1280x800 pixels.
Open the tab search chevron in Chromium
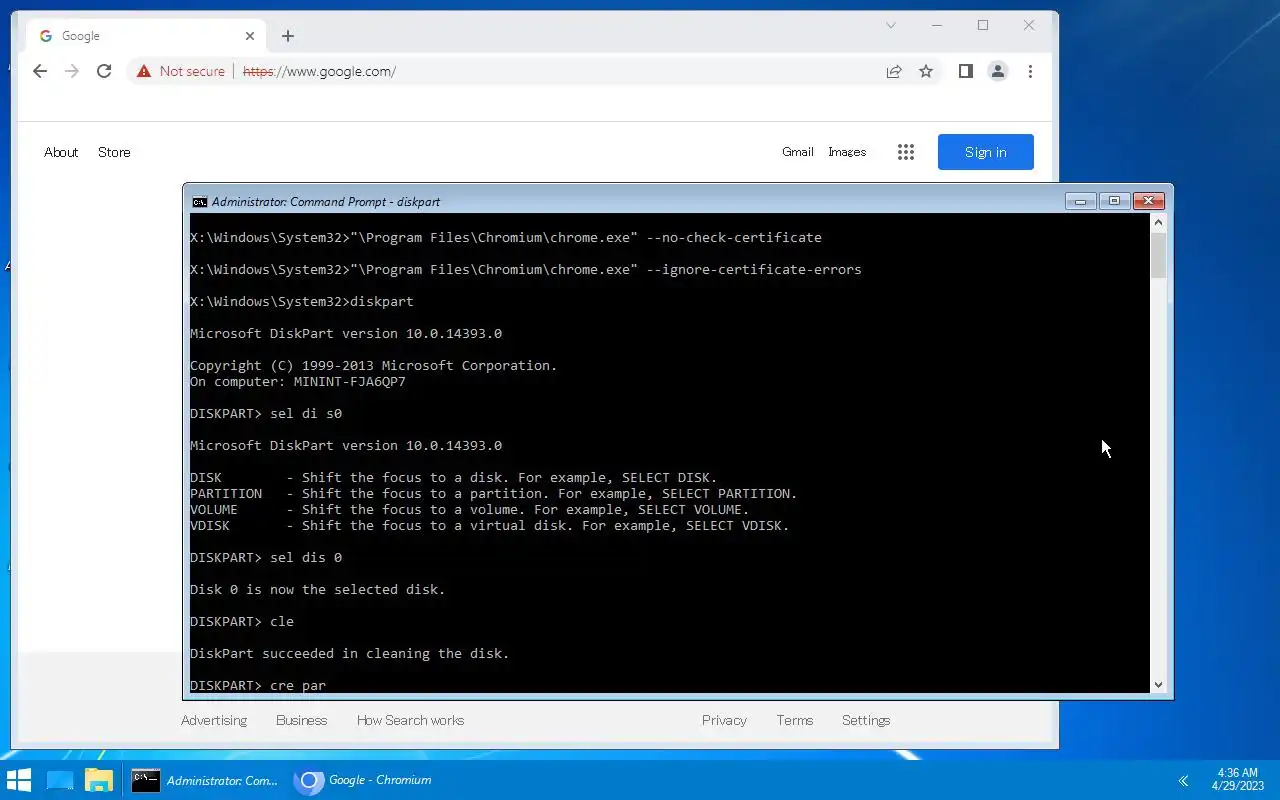[x=891, y=25]
